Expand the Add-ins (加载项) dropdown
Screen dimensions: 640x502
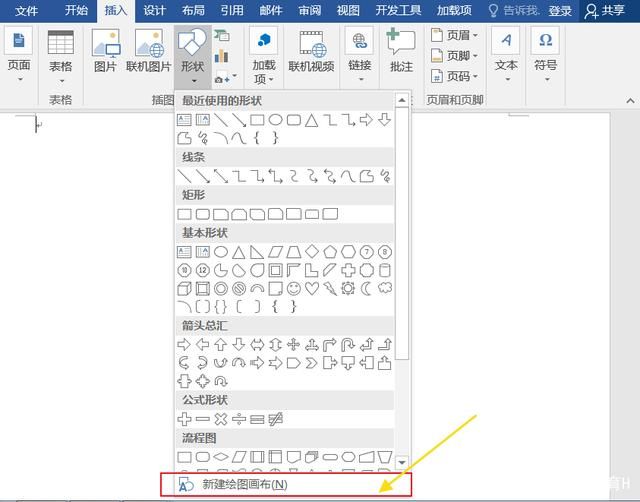264,56
